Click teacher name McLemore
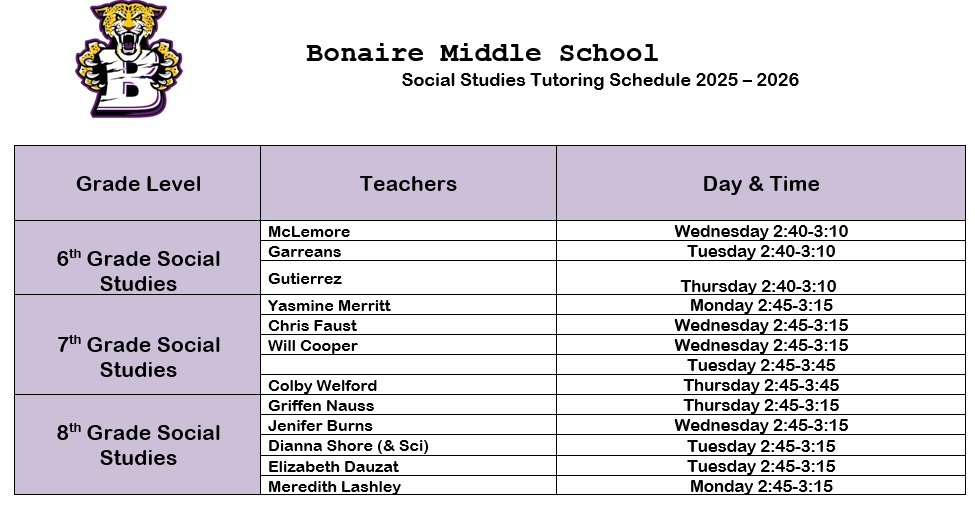975x505 pixels. pyautogui.click(x=309, y=232)
